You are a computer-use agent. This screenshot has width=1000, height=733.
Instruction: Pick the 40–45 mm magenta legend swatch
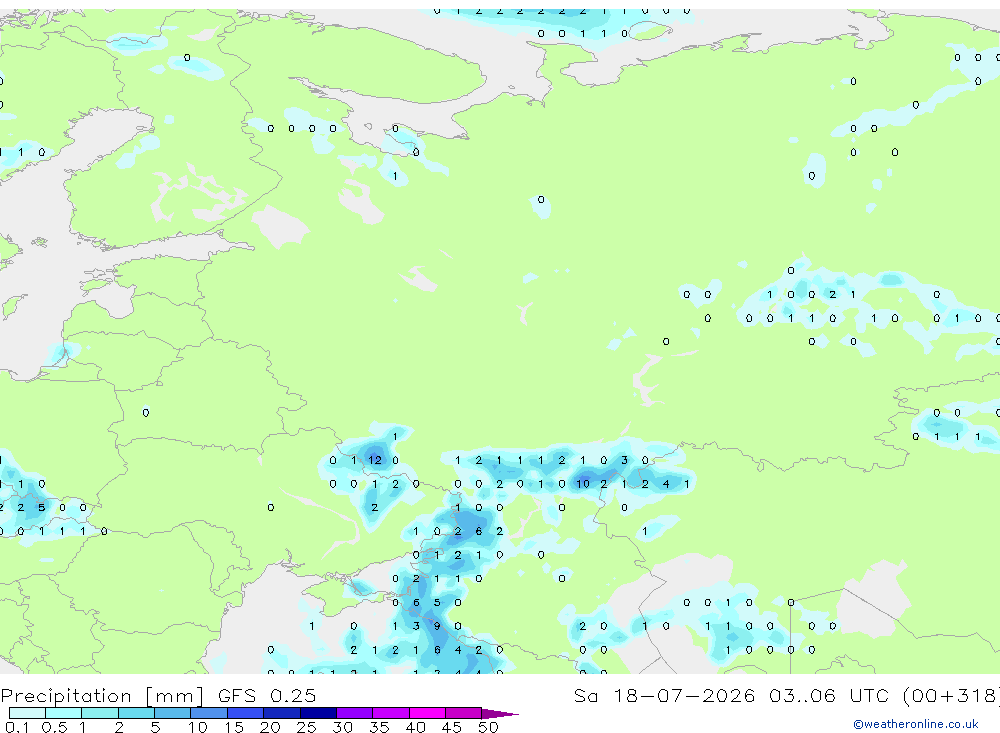click(x=427, y=713)
